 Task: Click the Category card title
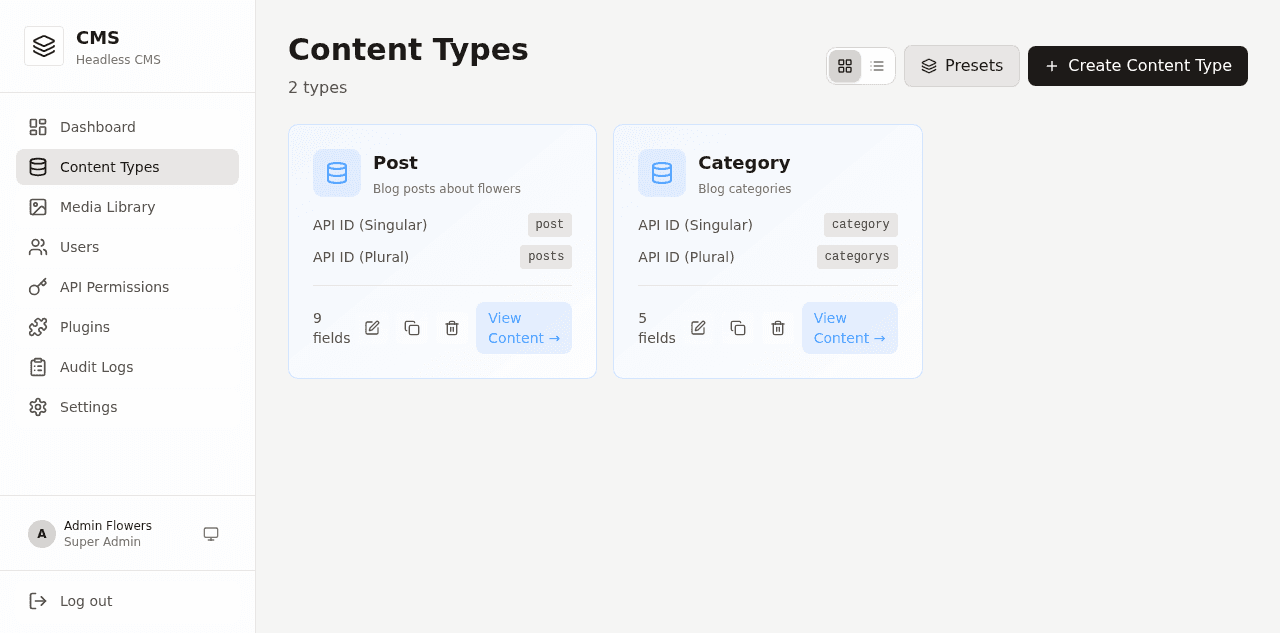(744, 163)
